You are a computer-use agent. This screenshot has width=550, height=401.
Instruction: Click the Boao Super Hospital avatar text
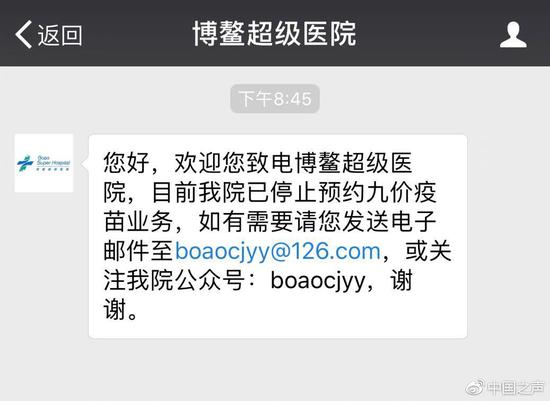coord(53,162)
